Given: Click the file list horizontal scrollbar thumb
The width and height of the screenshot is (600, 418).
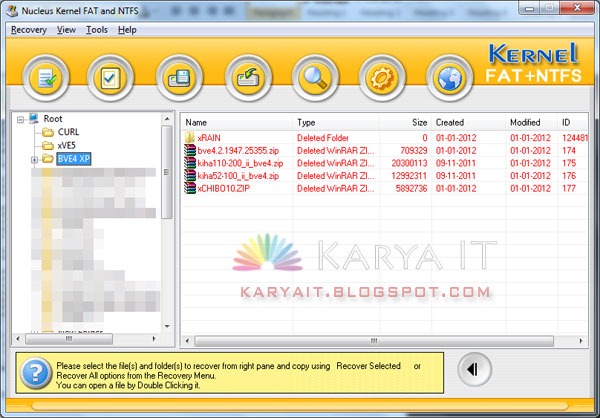Looking at the screenshot, I should (x=374, y=341).
